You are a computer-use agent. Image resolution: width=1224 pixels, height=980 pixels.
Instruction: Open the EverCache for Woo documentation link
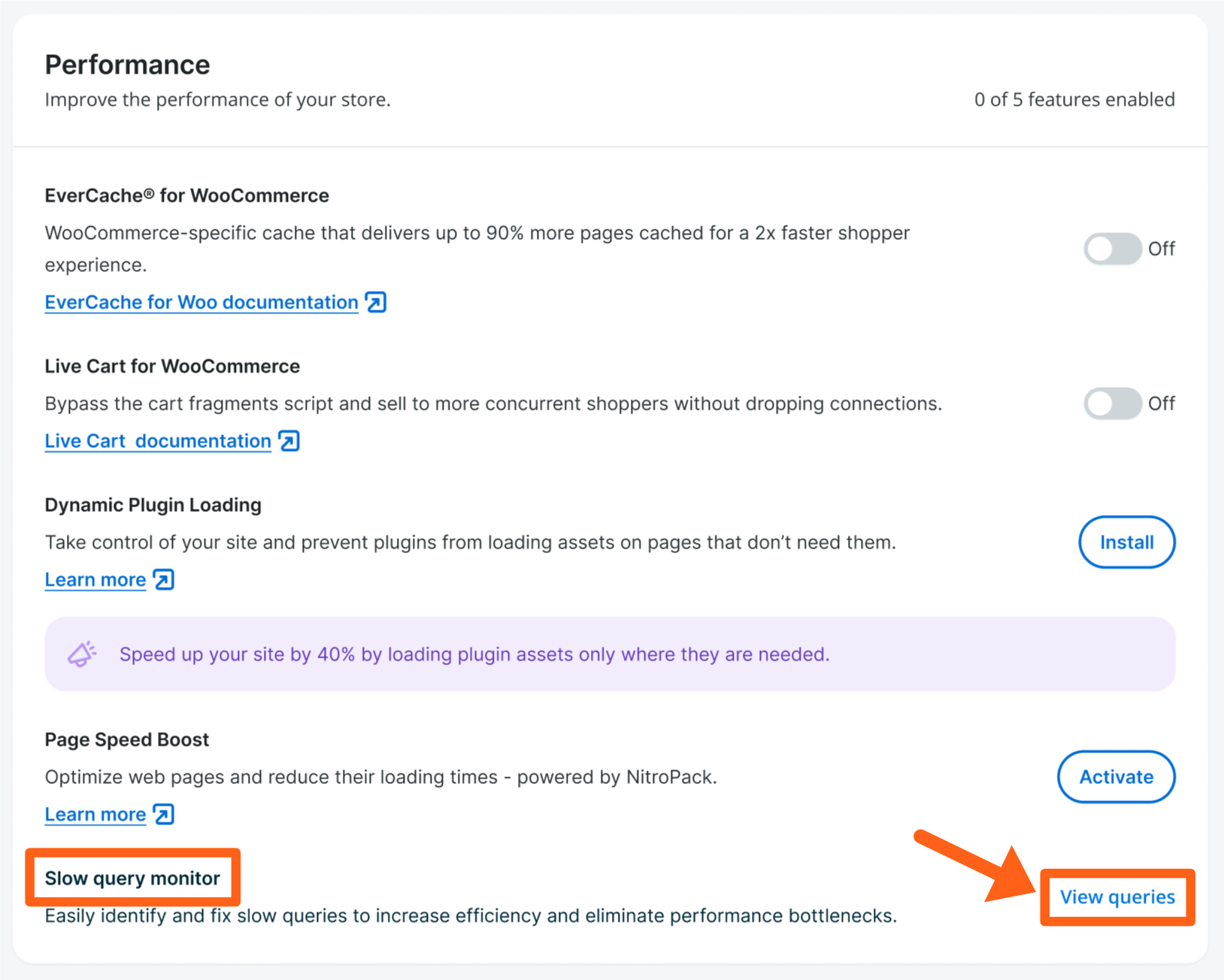pos(201,302)
